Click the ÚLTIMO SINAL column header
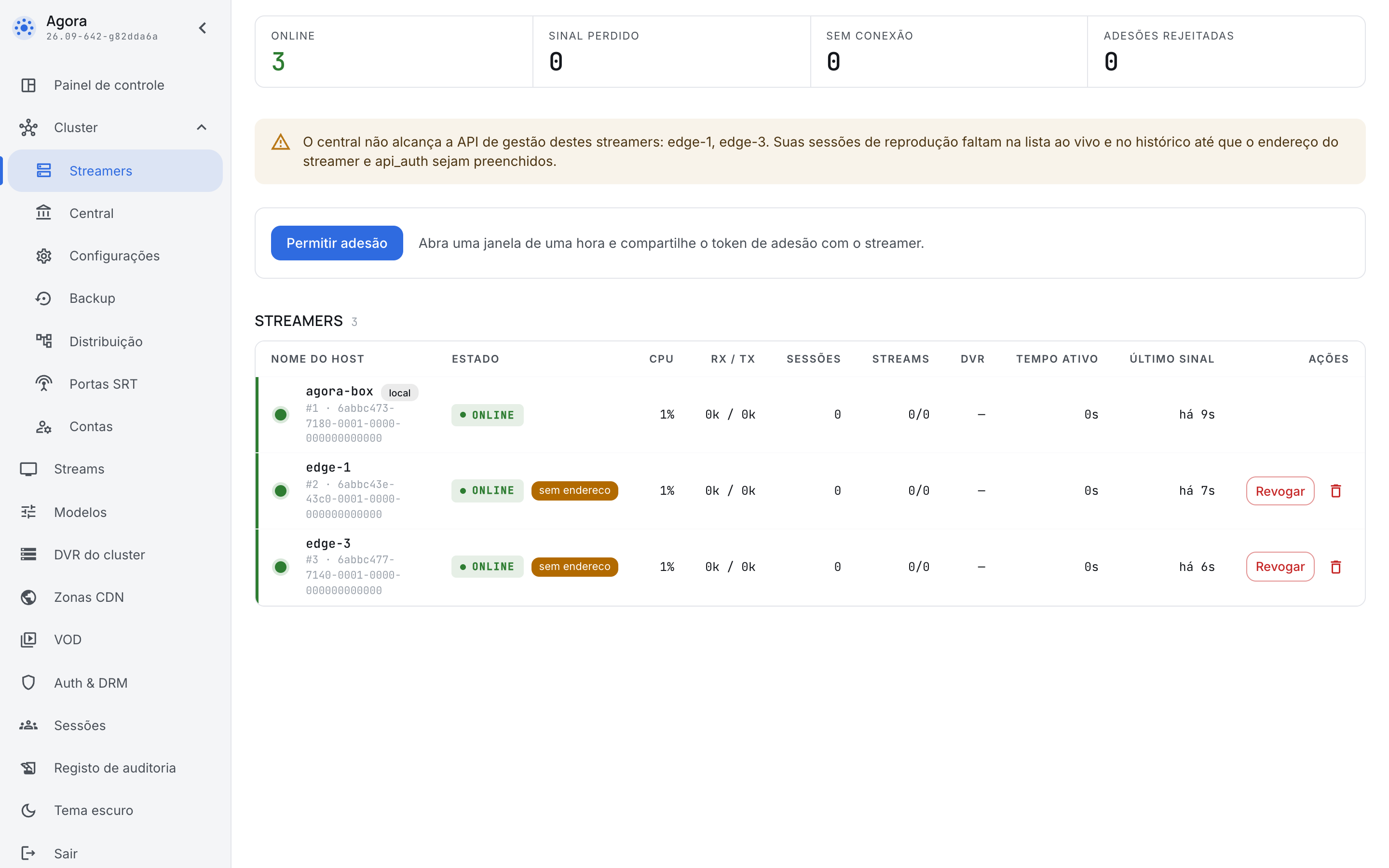Screen dimensions: 1389x868 [x=1171, y=359]
